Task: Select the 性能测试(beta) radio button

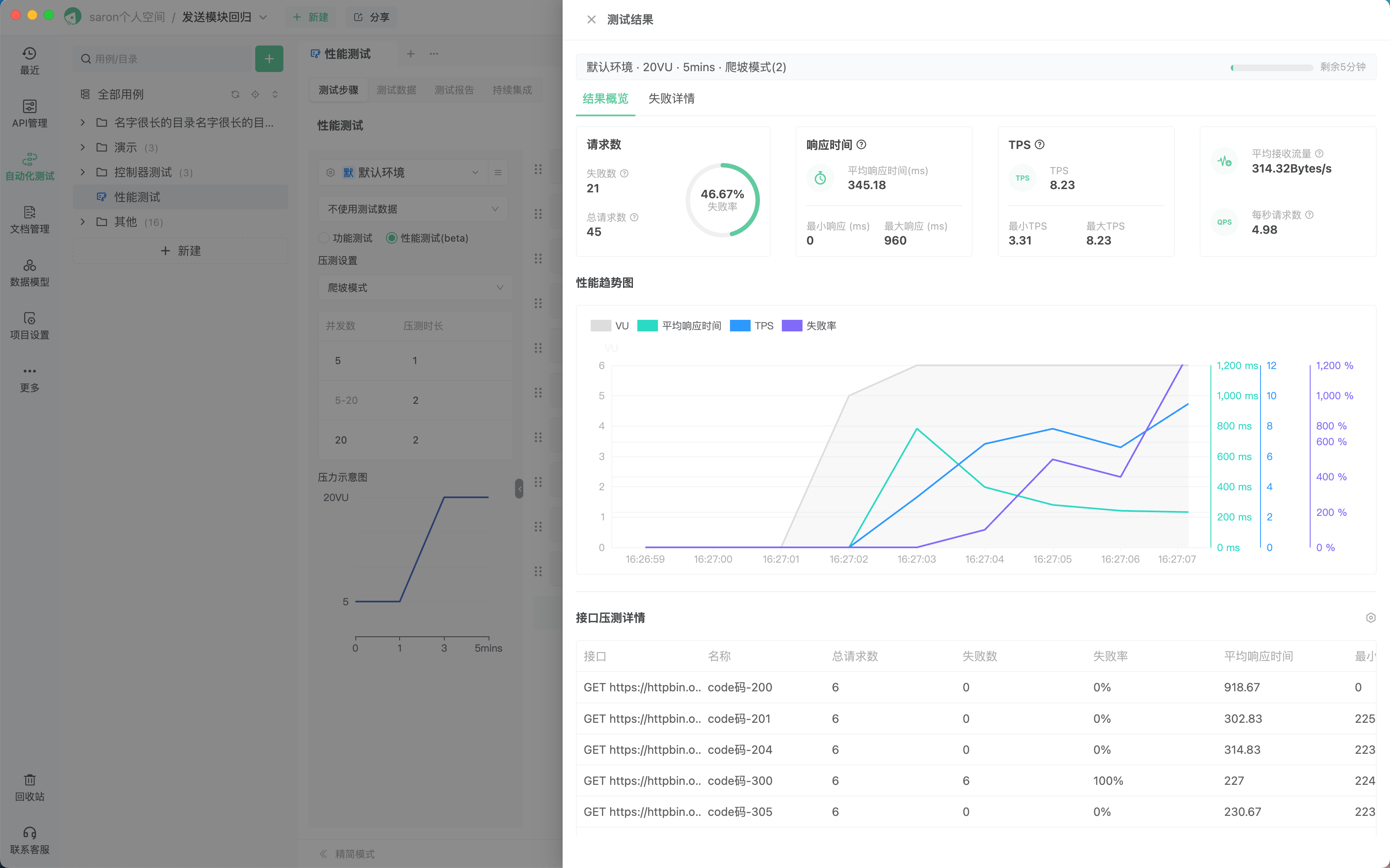Action: (391, 237)
